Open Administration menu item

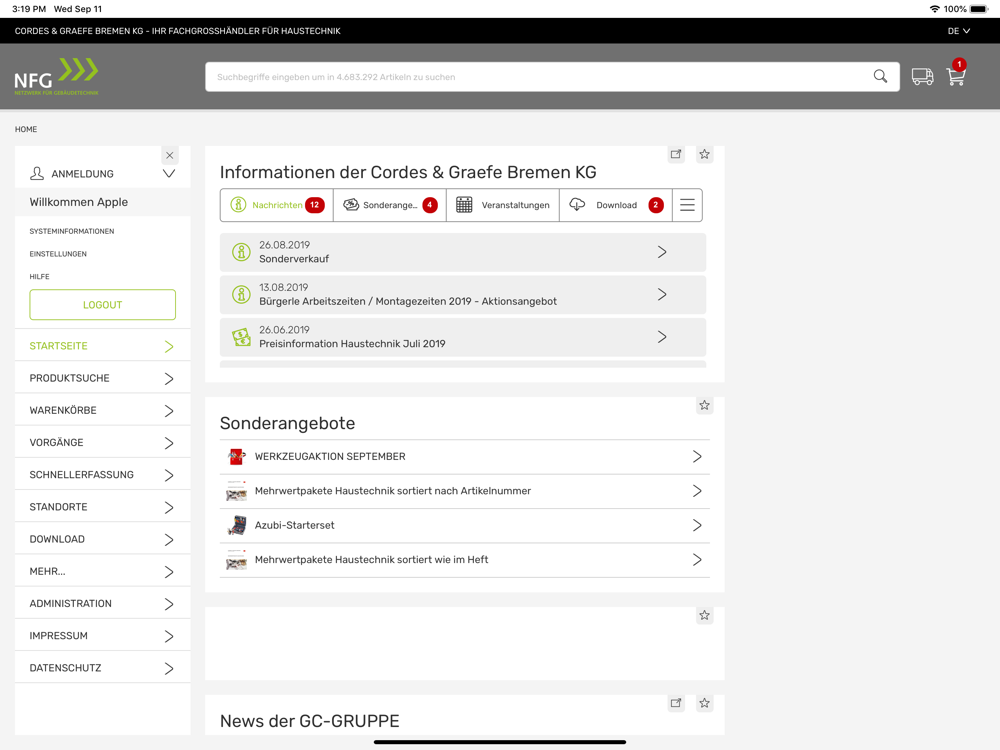click(x=102, y=603)
